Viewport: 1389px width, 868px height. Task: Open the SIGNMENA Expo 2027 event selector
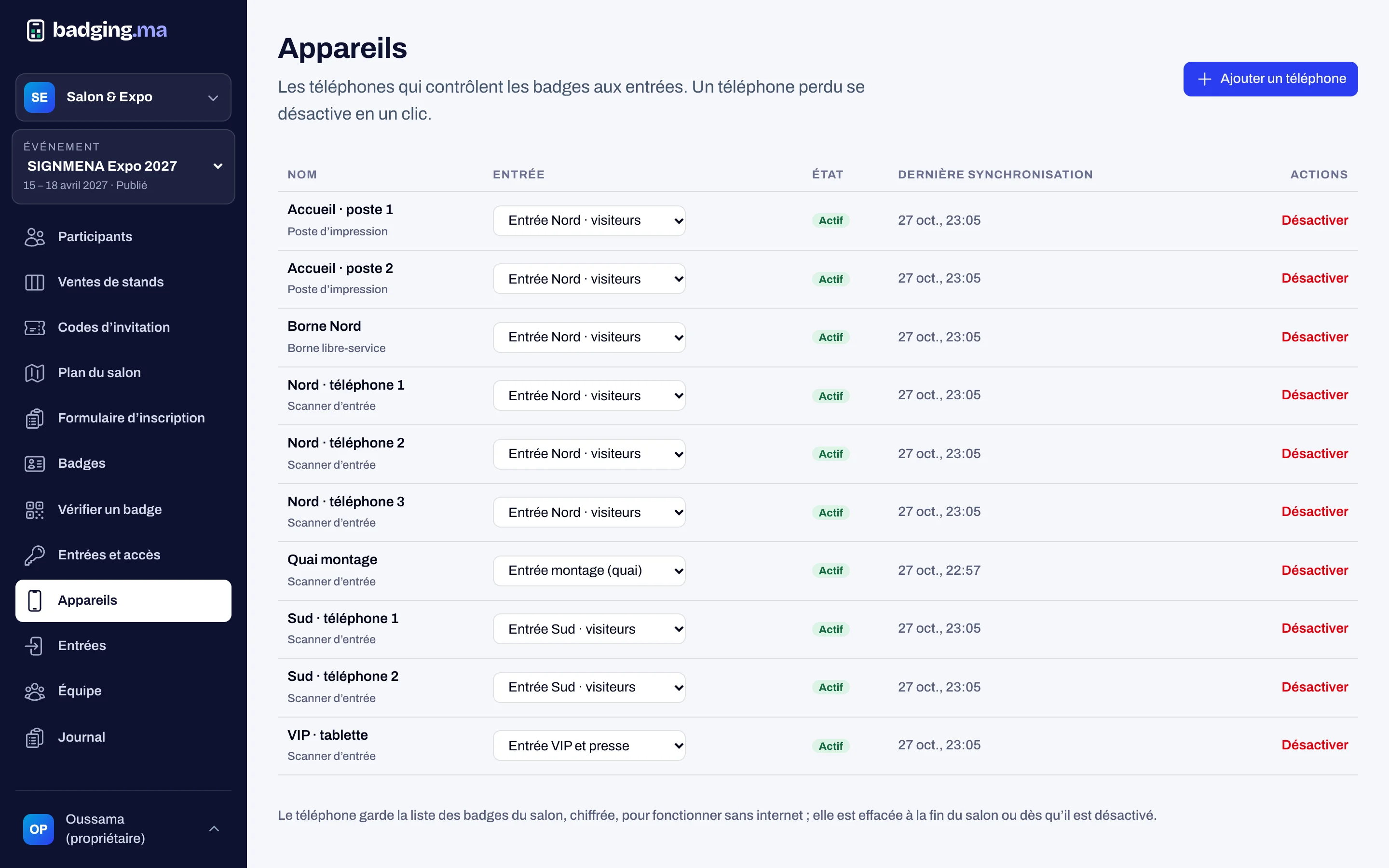tap(123, 166)
